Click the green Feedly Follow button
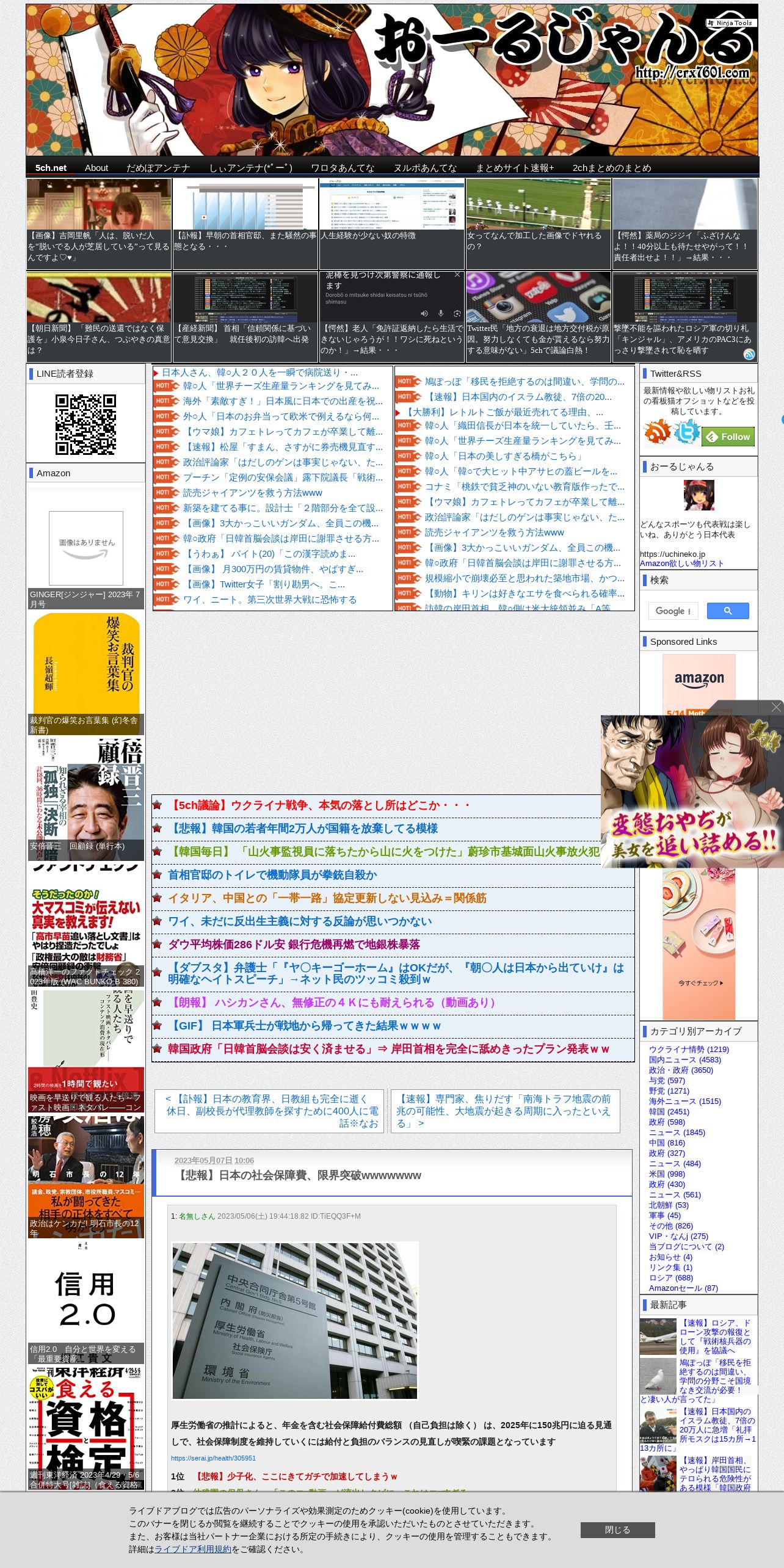This screenshot has width=784, height=1568. point(728,437)
